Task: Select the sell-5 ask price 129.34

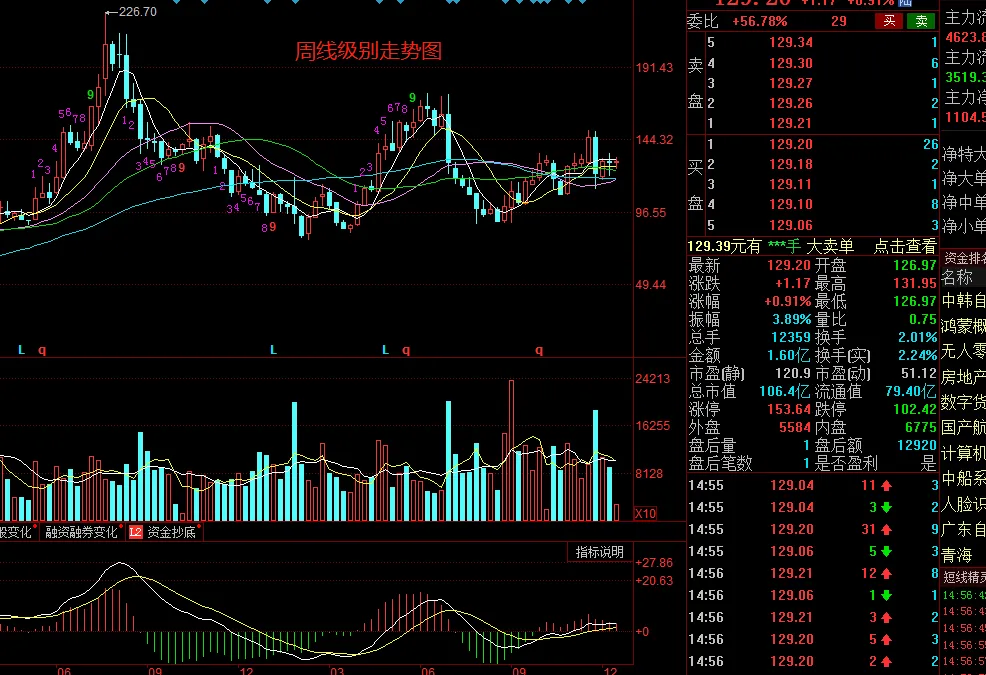Action: click(791, 42)
